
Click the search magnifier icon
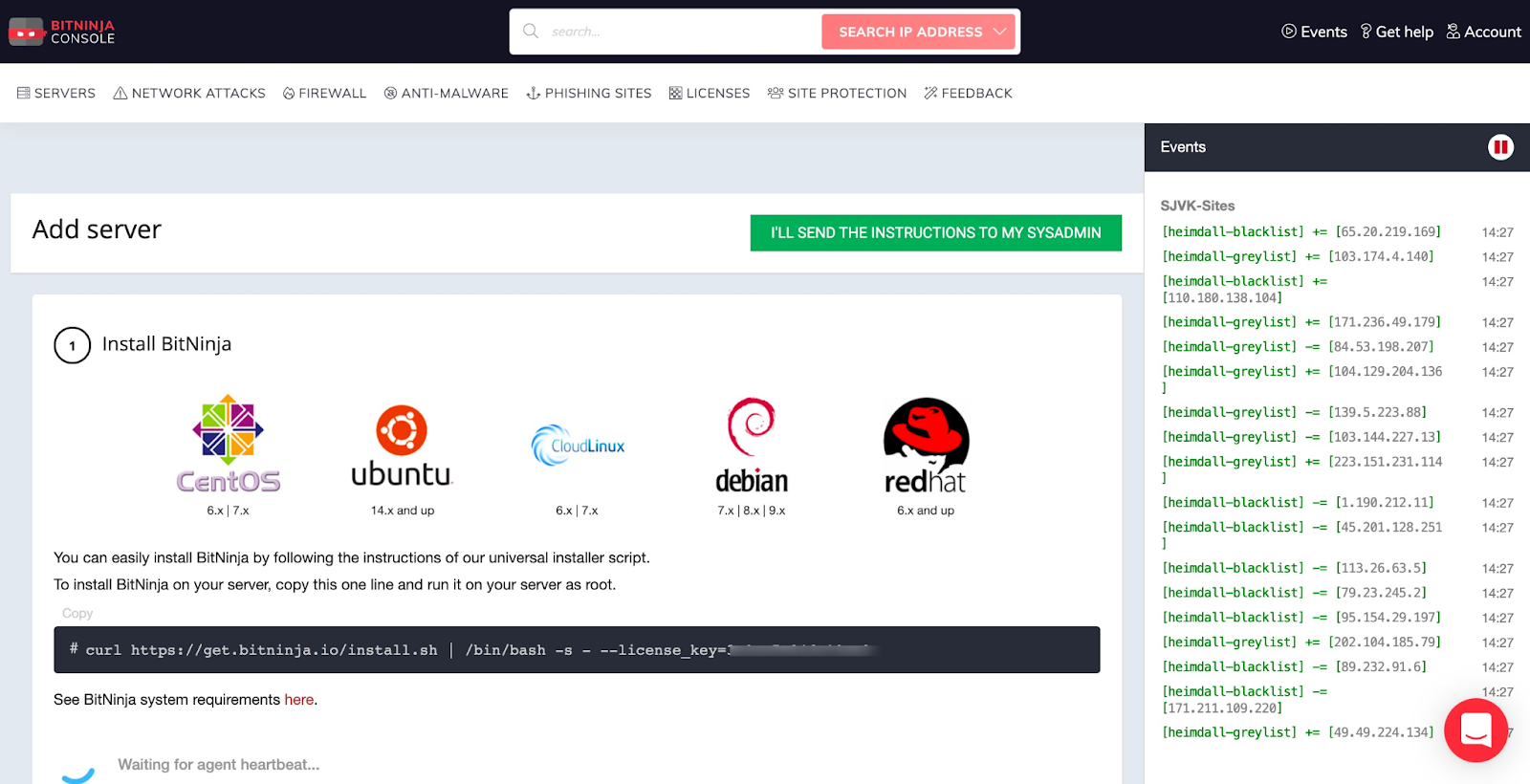[531, 31]
